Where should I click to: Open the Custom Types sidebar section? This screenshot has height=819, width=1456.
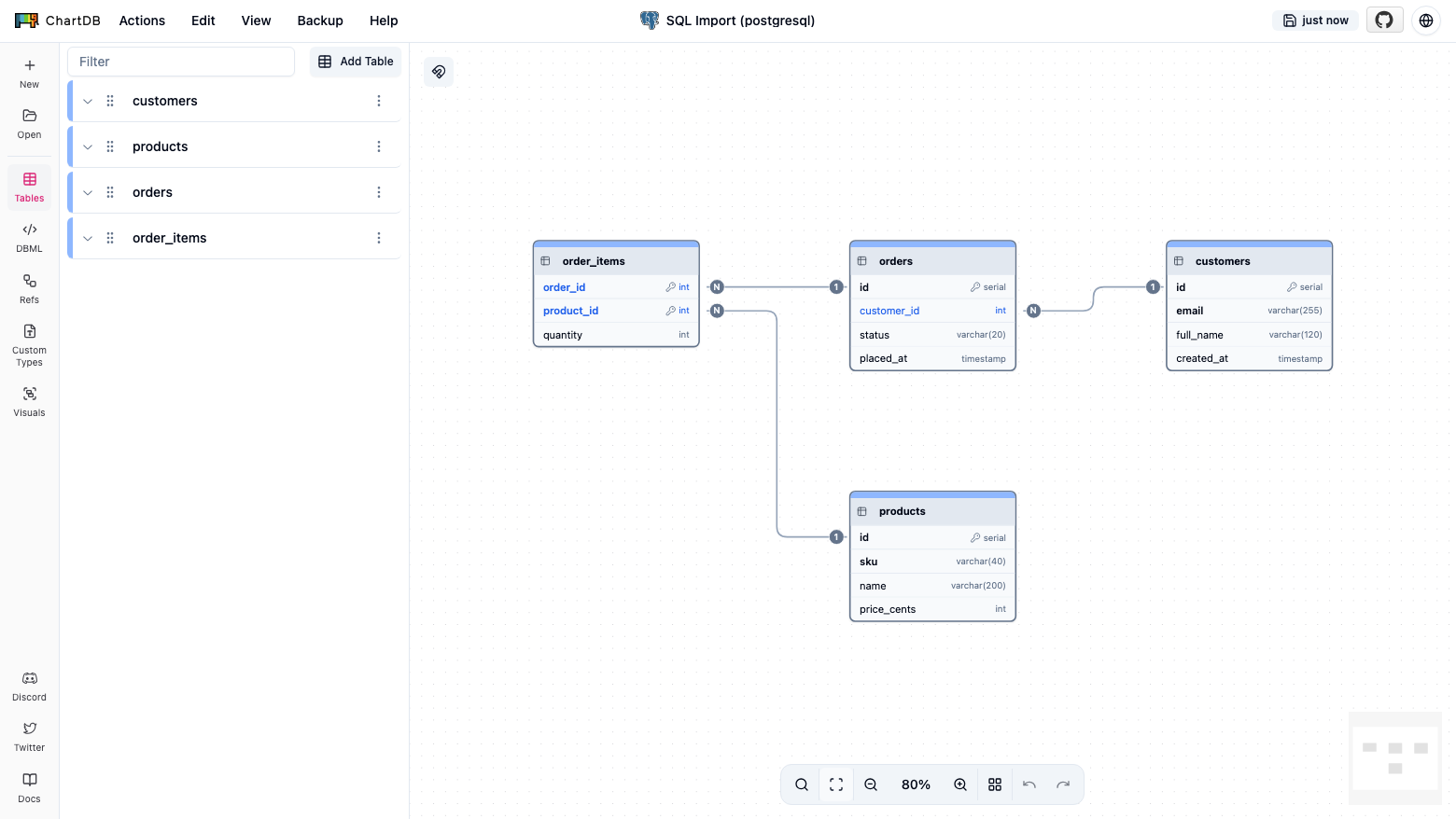click(x=29, y=344)
